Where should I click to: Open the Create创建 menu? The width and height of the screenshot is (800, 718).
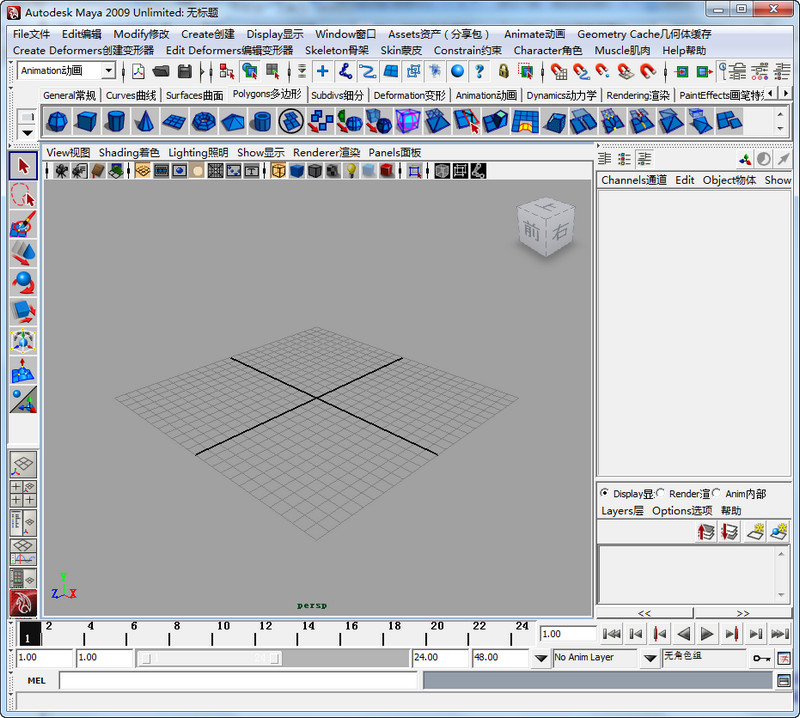[x=206, y=33]
